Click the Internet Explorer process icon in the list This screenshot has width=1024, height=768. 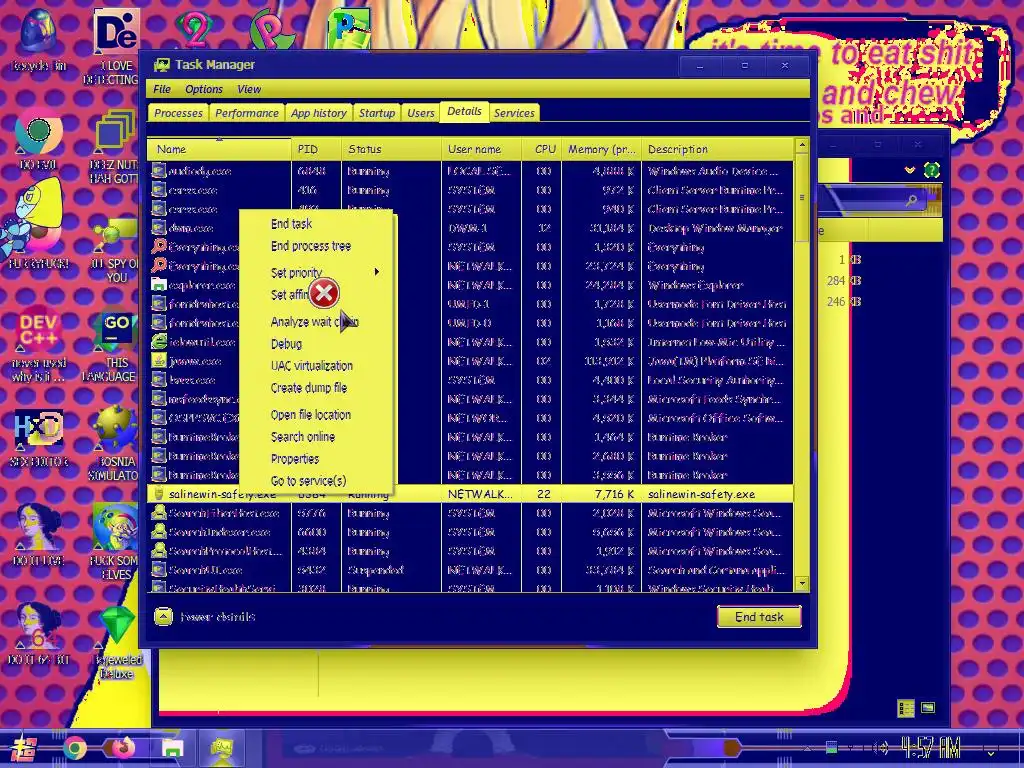pyautogui.click(x=159, y=342)
